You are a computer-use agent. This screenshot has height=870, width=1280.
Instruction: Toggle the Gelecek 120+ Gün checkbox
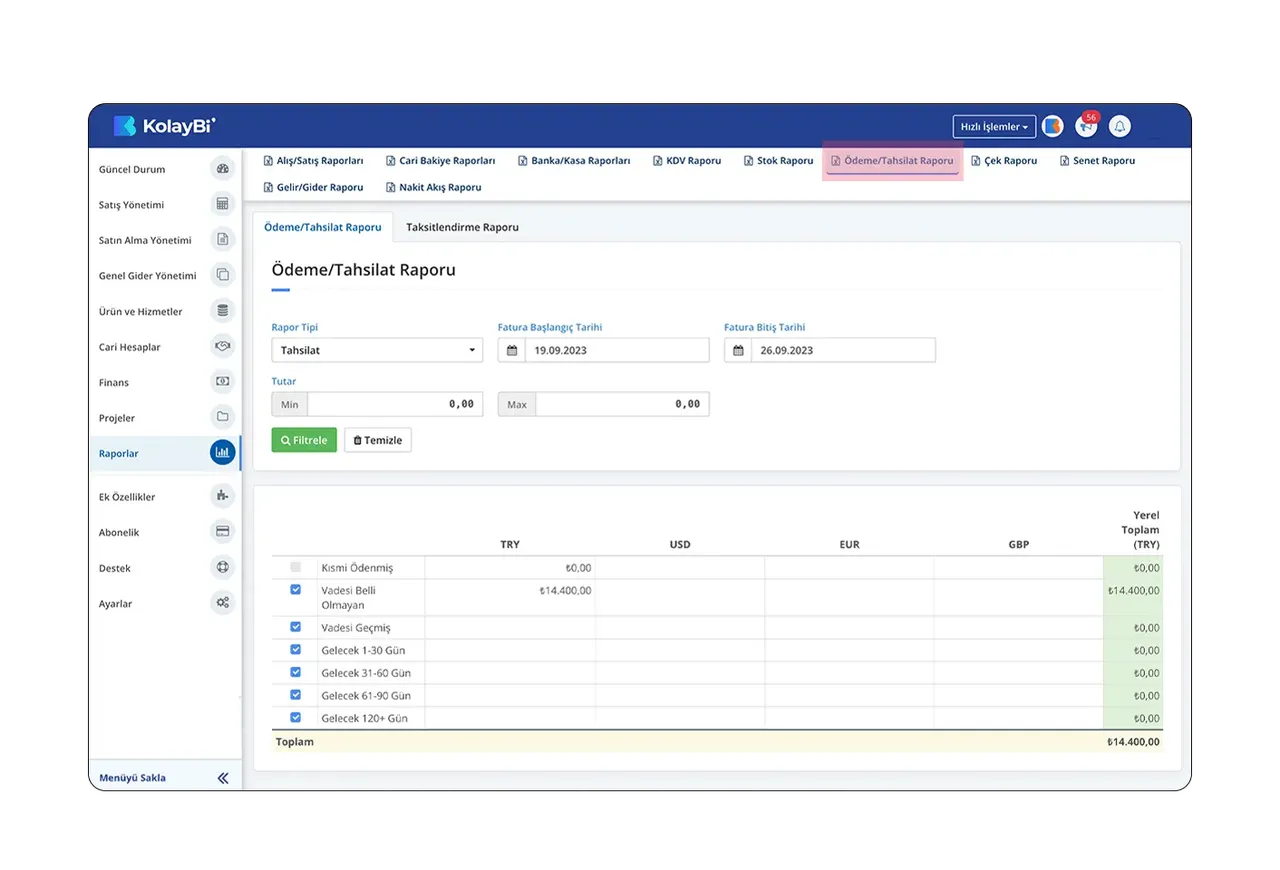295,717
